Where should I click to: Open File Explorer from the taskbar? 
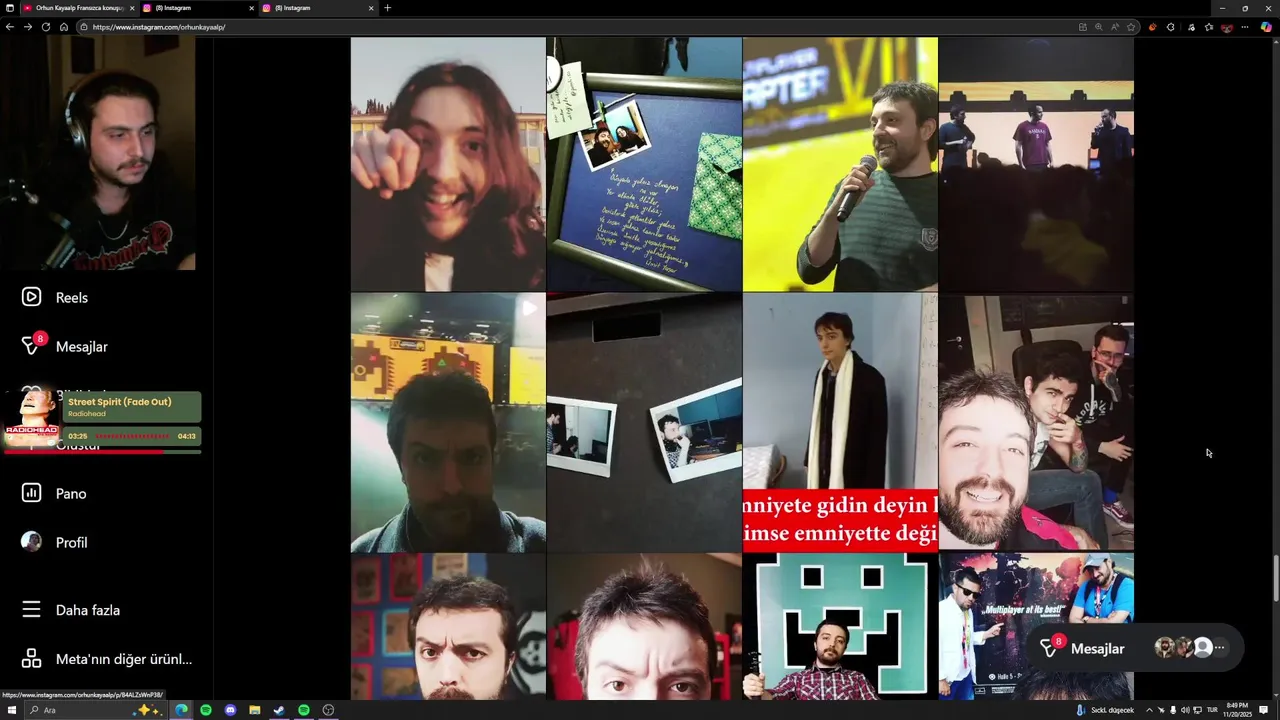[x=255, y=710]
